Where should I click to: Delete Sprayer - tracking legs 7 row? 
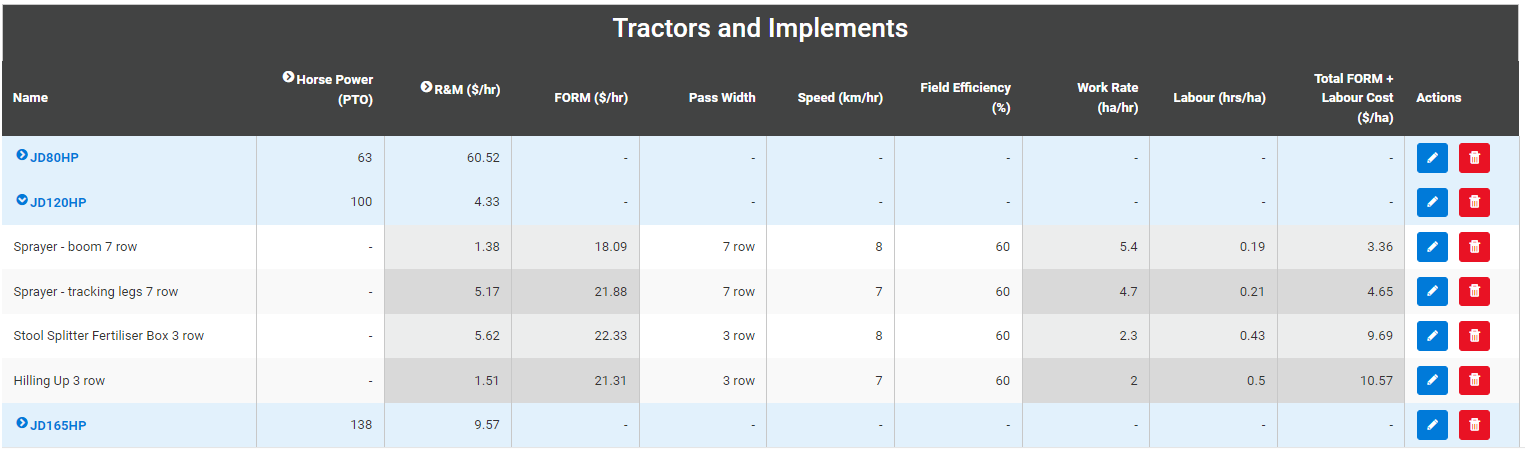[1474, 291]
